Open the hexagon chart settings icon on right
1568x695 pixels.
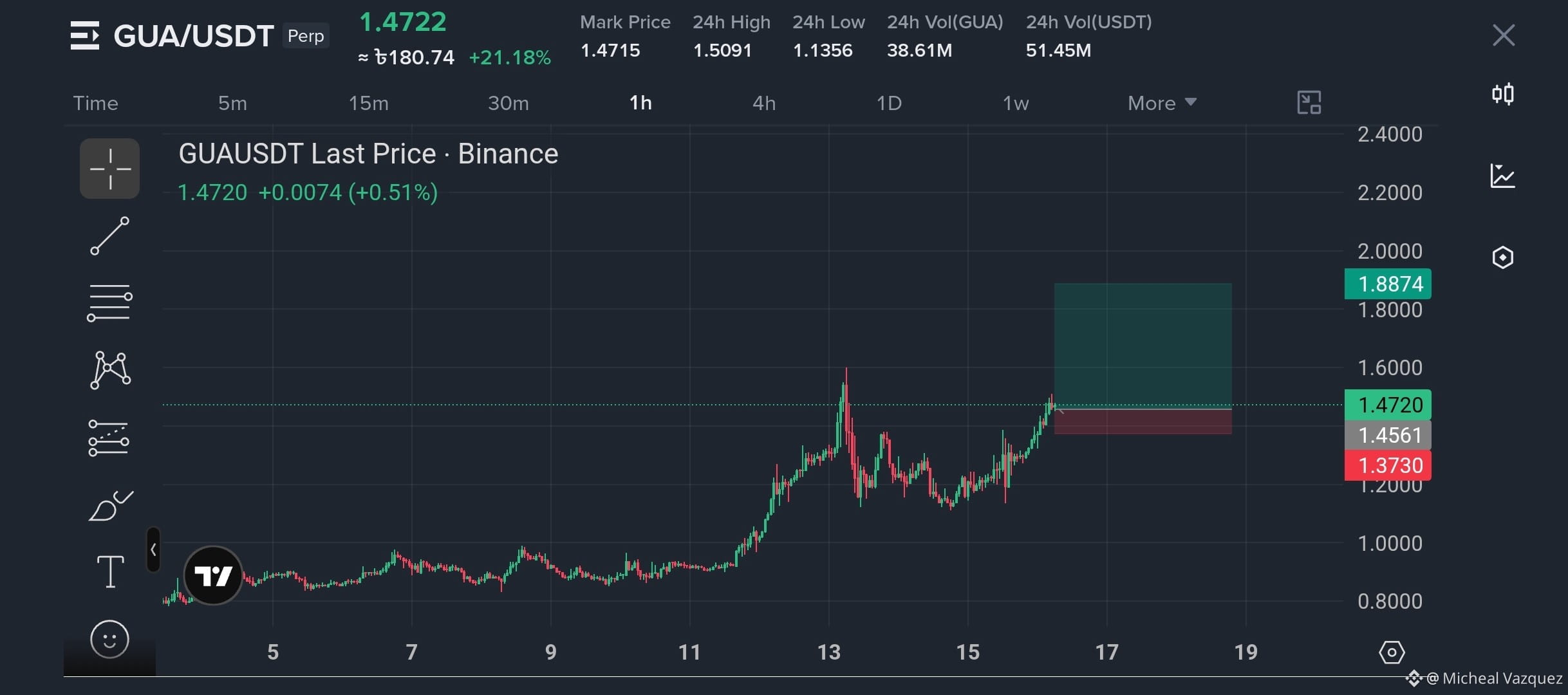(1503, 257)
